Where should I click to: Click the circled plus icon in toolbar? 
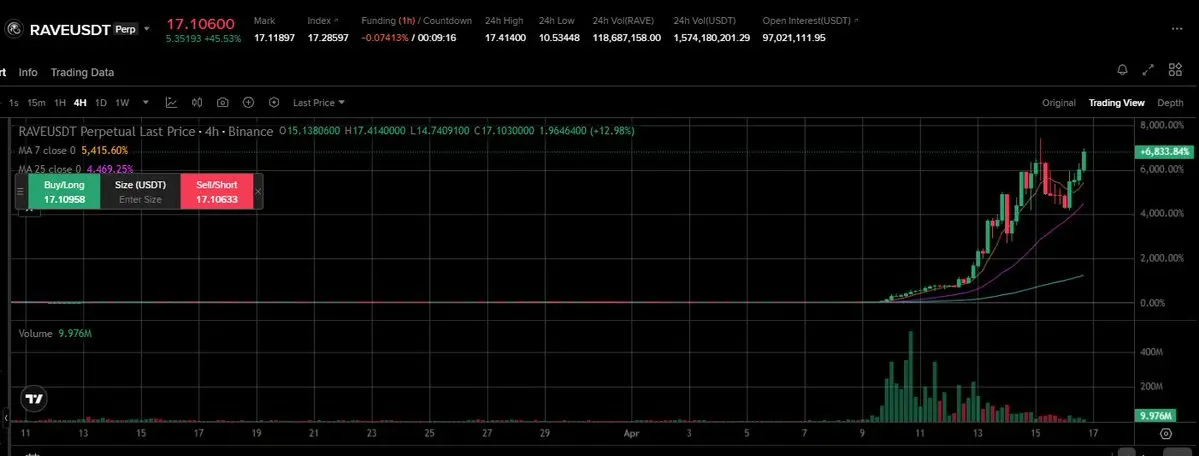(249, 103)
